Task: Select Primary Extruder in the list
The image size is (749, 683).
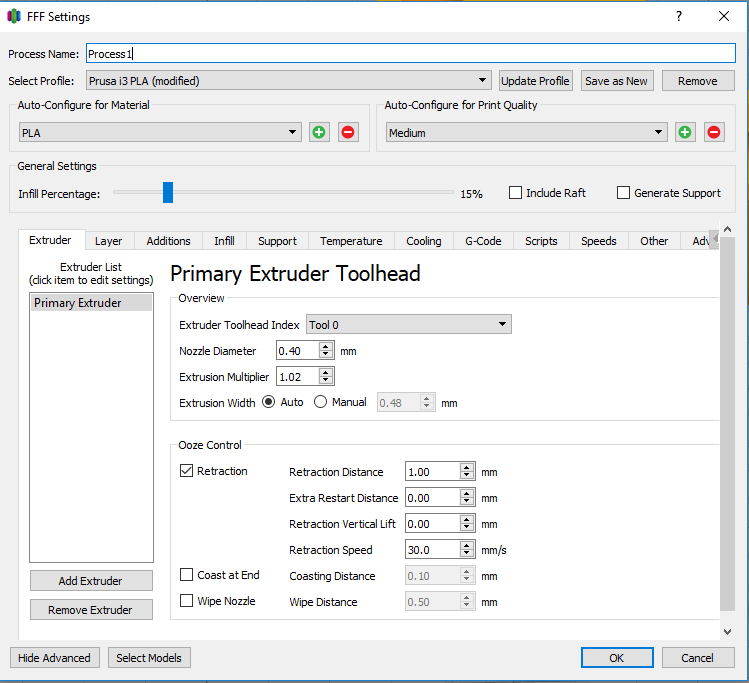Action: [91, 303]
